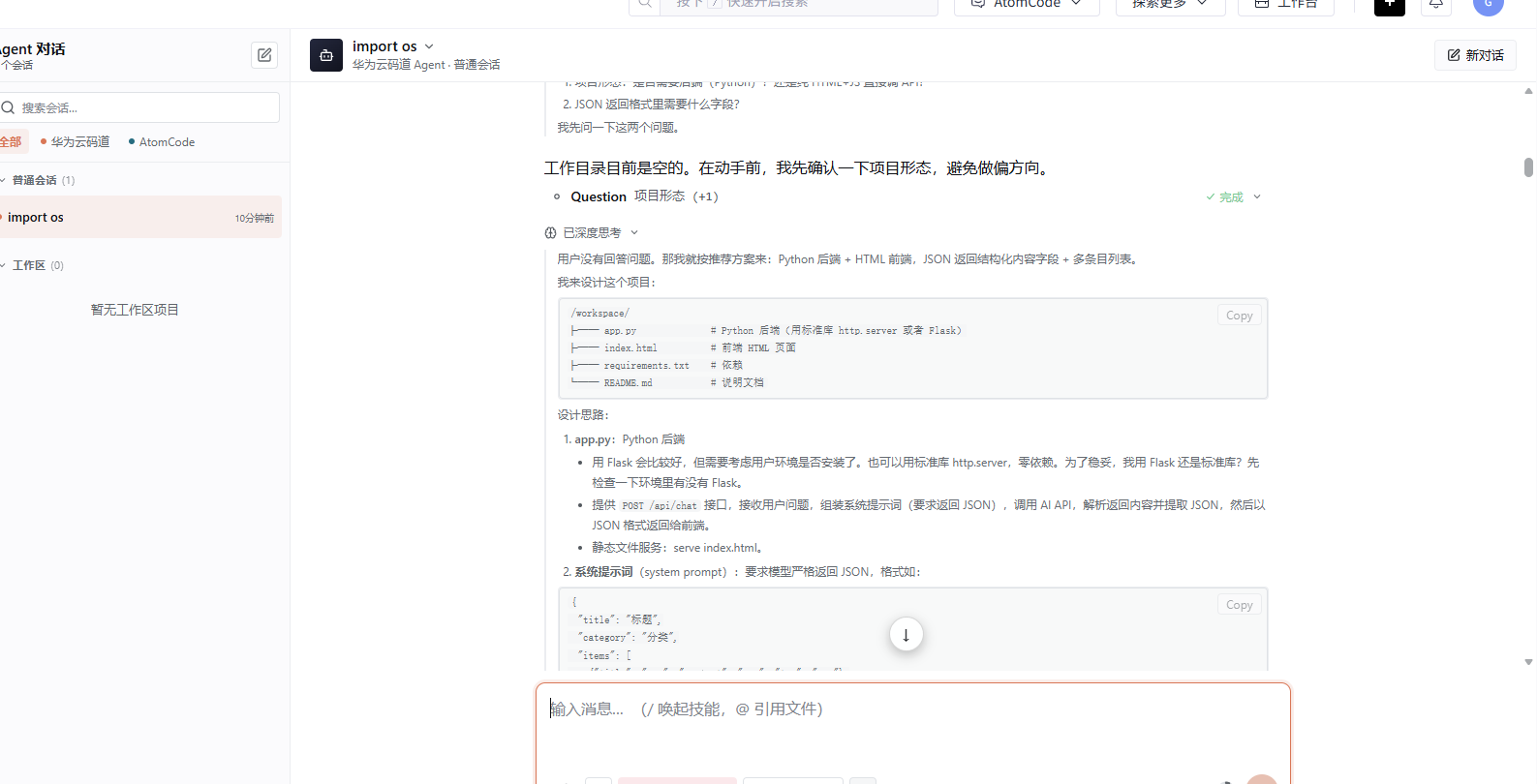This screenshot has width=1537, height=784.
Task: Select the 华为云码道 filter tab
Action: [75, 141]
